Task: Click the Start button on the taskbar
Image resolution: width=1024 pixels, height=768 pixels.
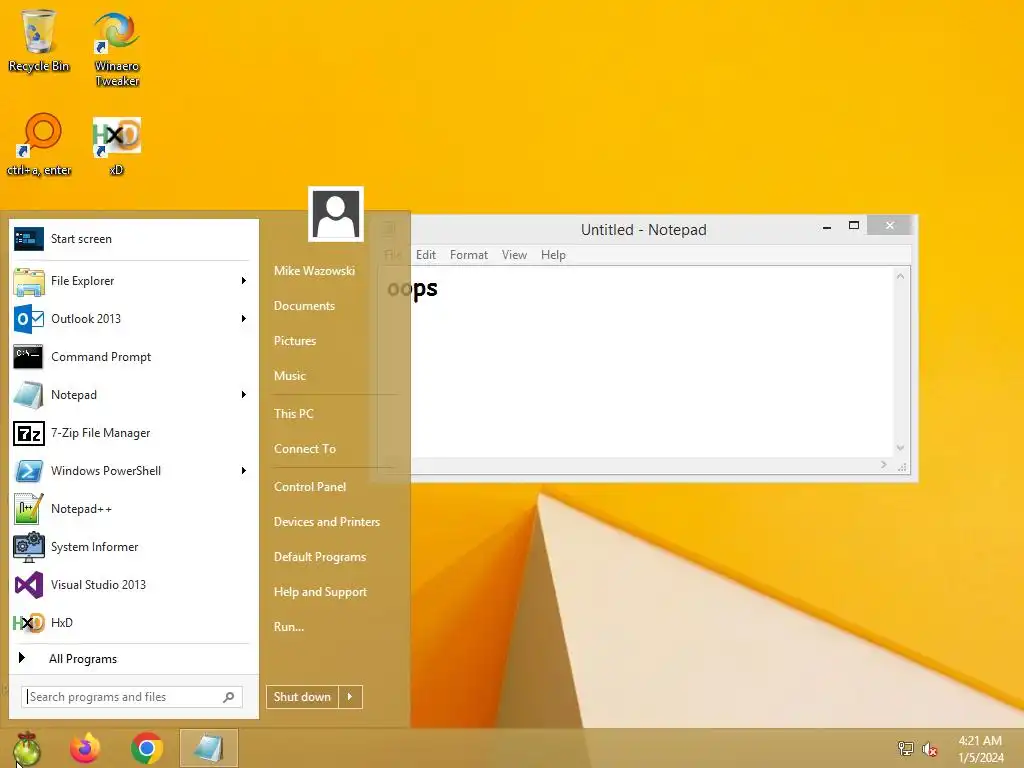Action: [26, 748]
